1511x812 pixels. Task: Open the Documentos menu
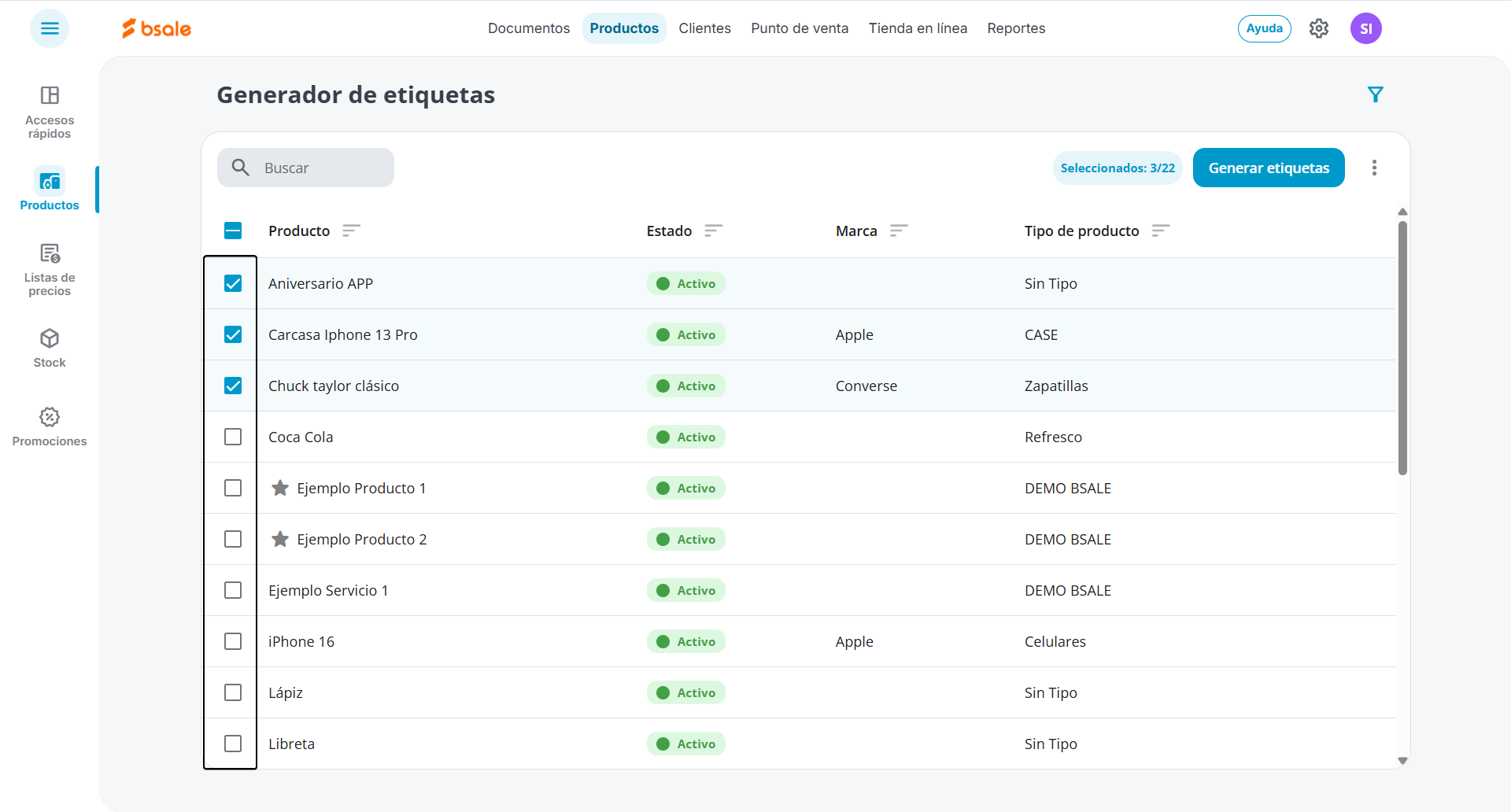tap(529, 28)
